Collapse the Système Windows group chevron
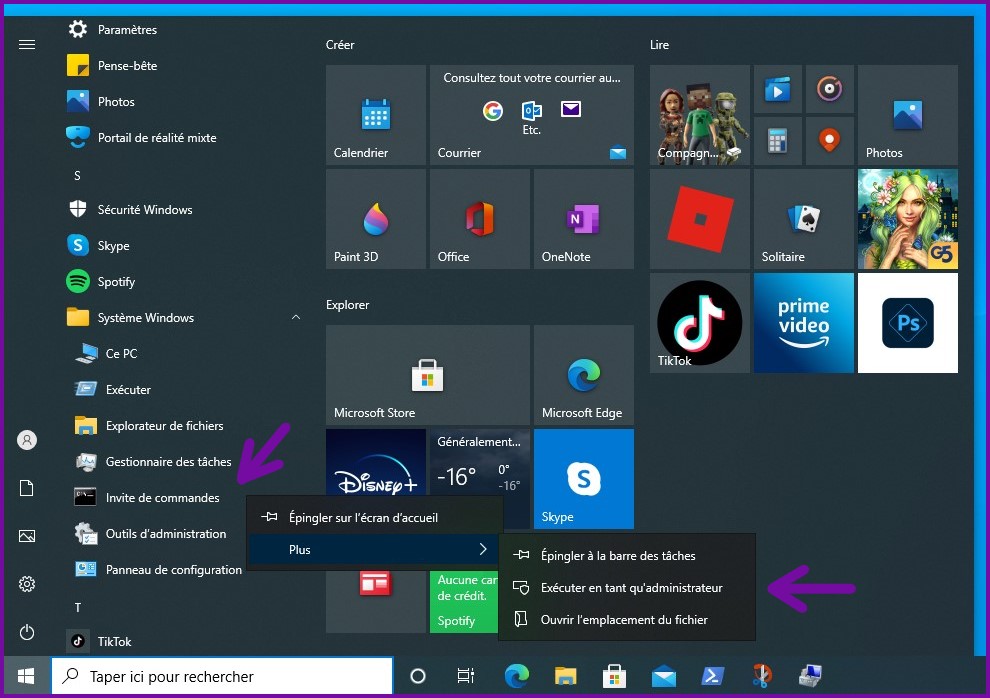This screenshot has width=990, height=698. [296, 317]
